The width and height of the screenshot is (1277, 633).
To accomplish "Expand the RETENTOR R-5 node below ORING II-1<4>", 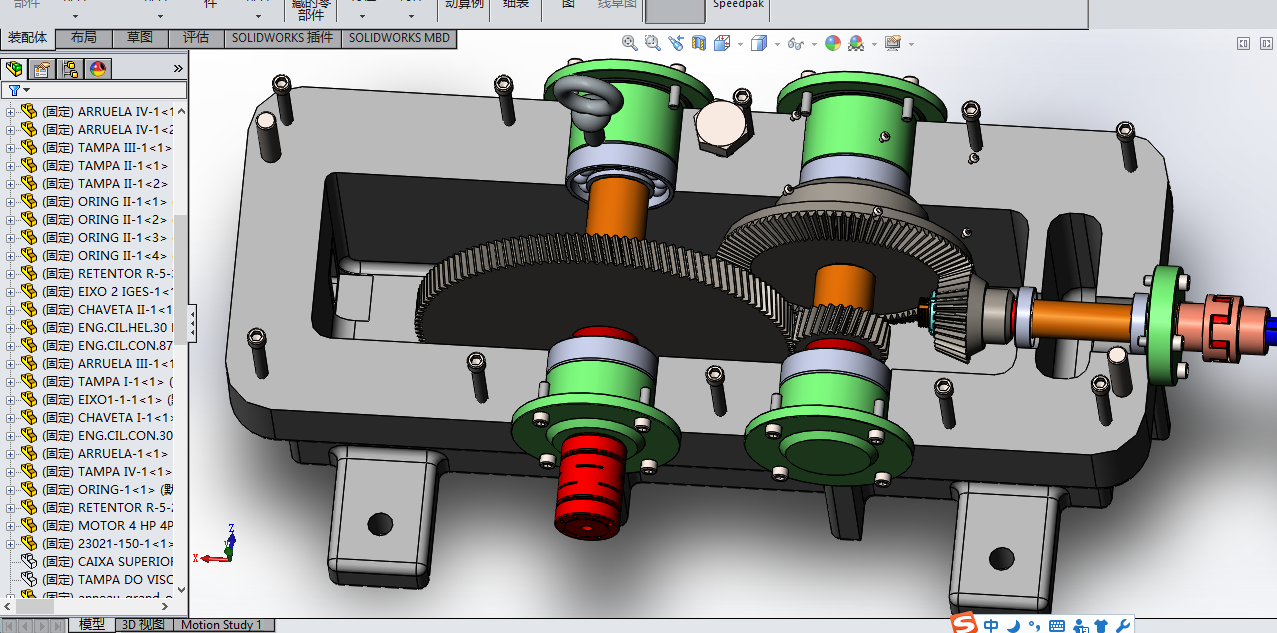I will [10, 274].
